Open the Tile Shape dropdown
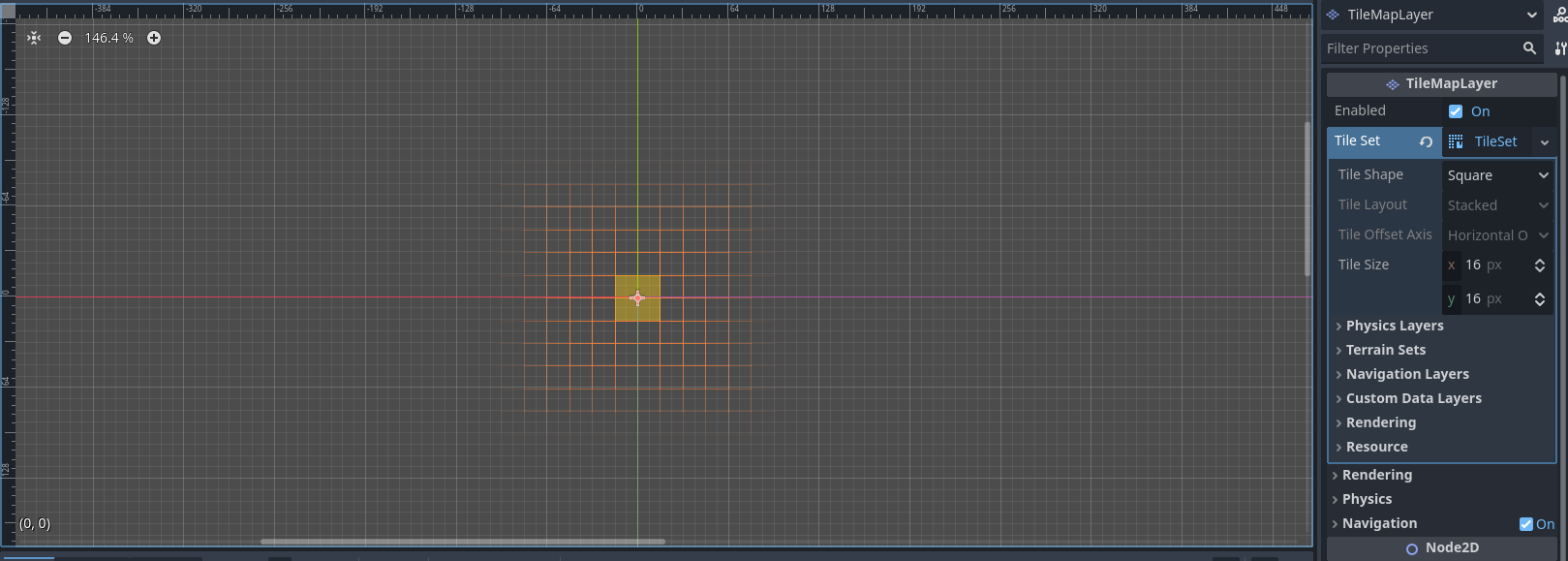The image size is (1568, 561). coord(1497,175)
